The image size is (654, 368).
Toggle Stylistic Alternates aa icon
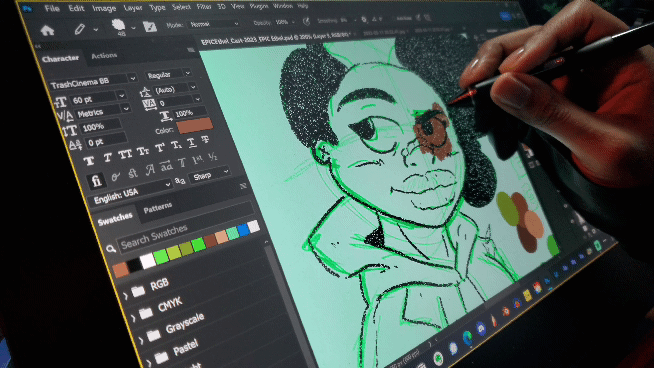[166, 166]
